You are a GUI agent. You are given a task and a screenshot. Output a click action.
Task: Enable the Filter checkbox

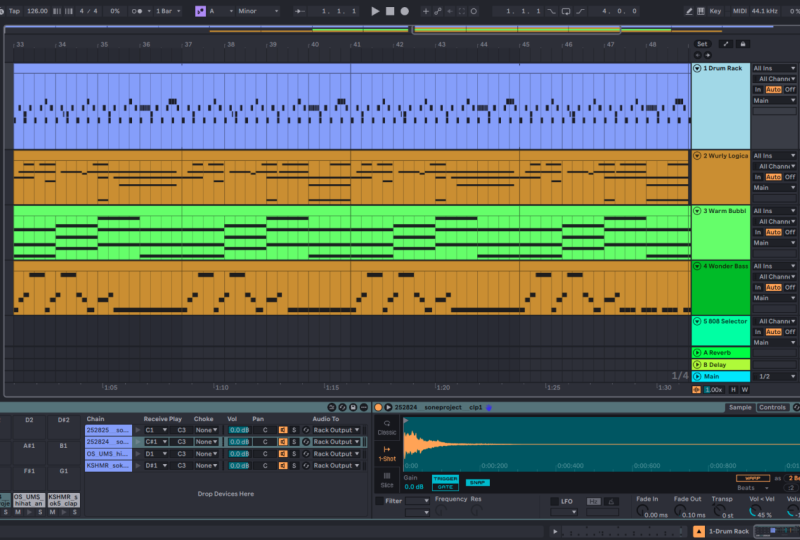point(379,501)
